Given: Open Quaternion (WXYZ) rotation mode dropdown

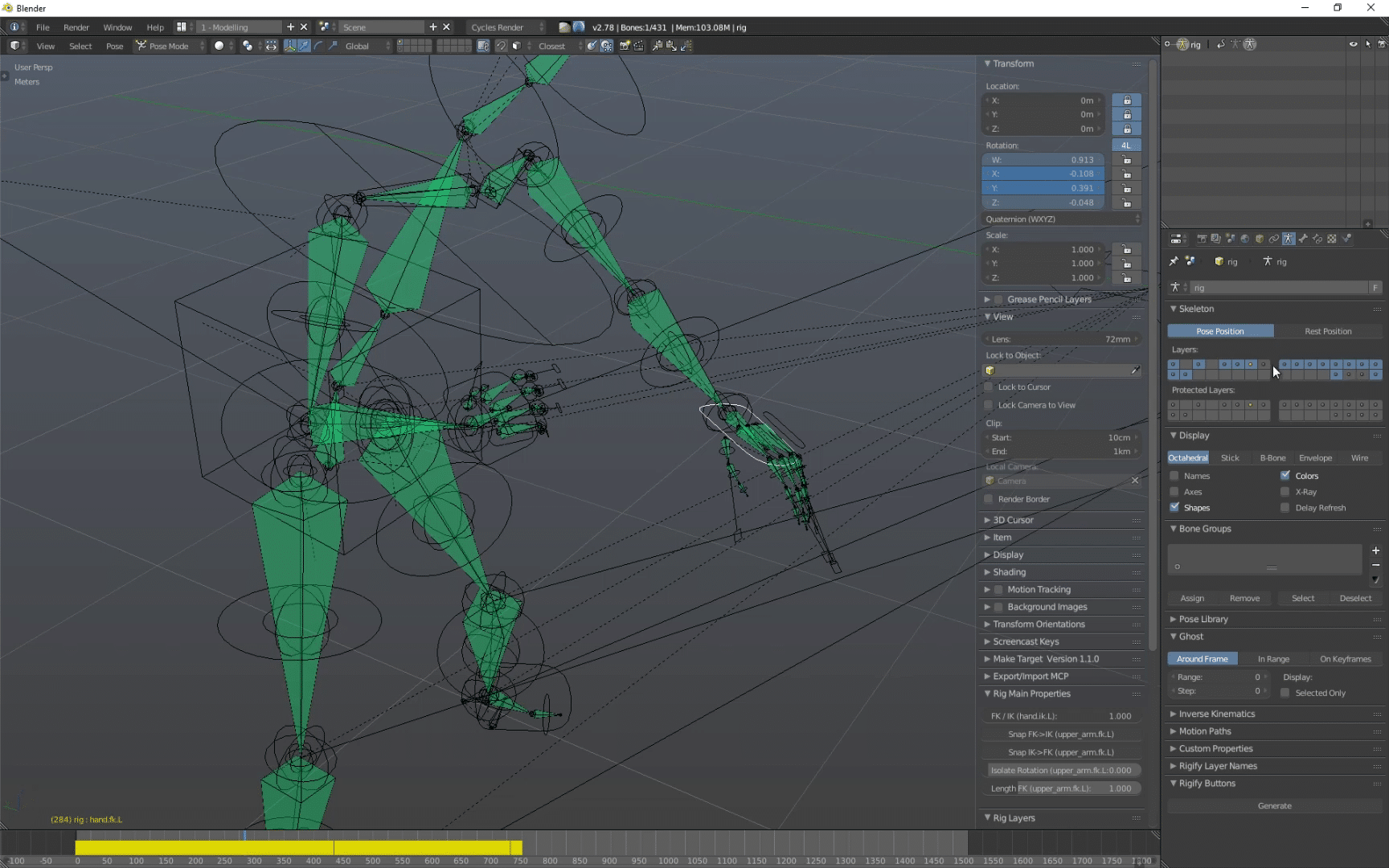Looking at the screenshot, I should click(x=1061, y=219).
